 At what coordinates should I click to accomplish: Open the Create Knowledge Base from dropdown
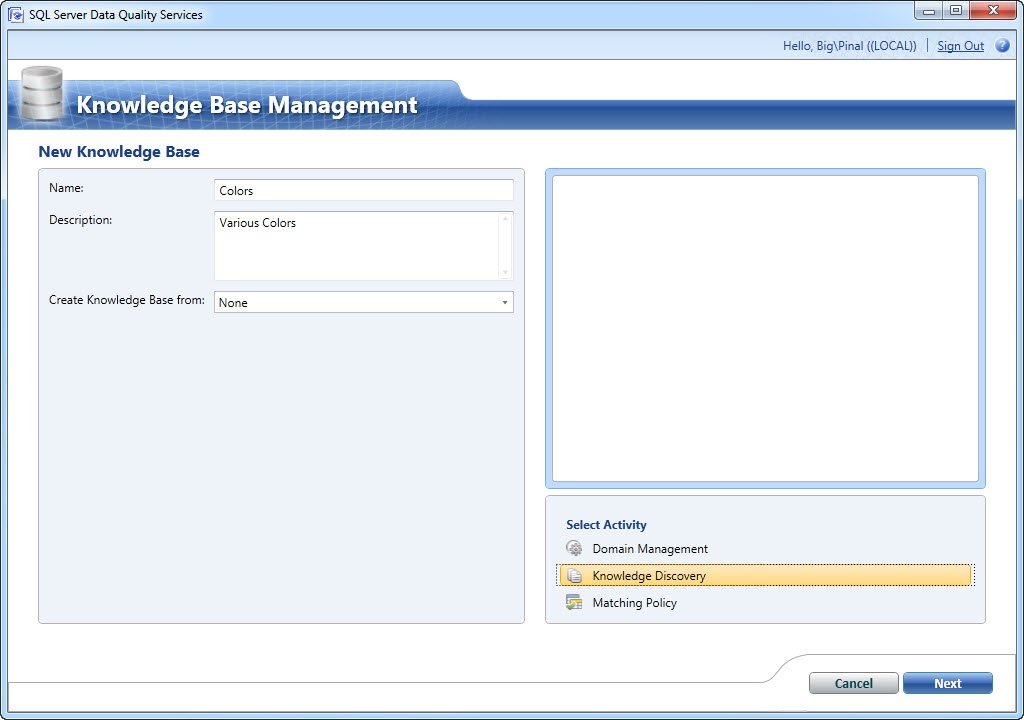[364, 303]
